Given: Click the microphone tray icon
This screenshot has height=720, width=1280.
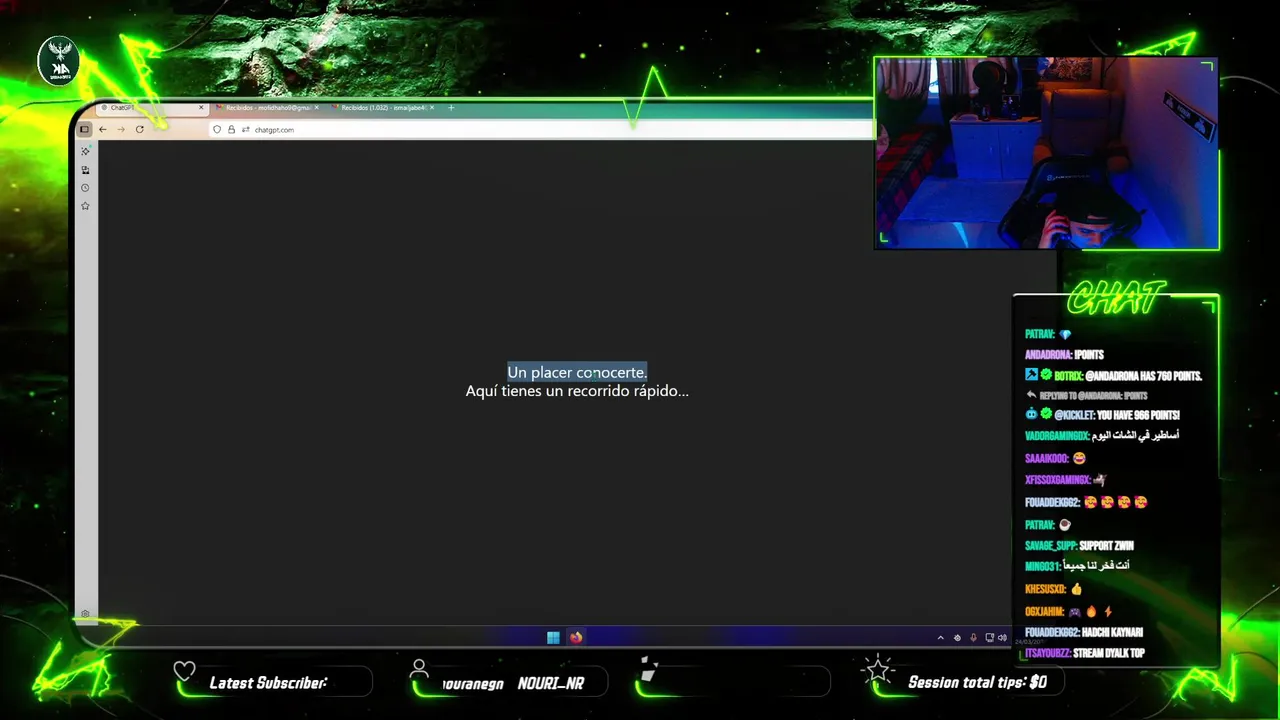Looking at the screenshot, I should 973,637.
